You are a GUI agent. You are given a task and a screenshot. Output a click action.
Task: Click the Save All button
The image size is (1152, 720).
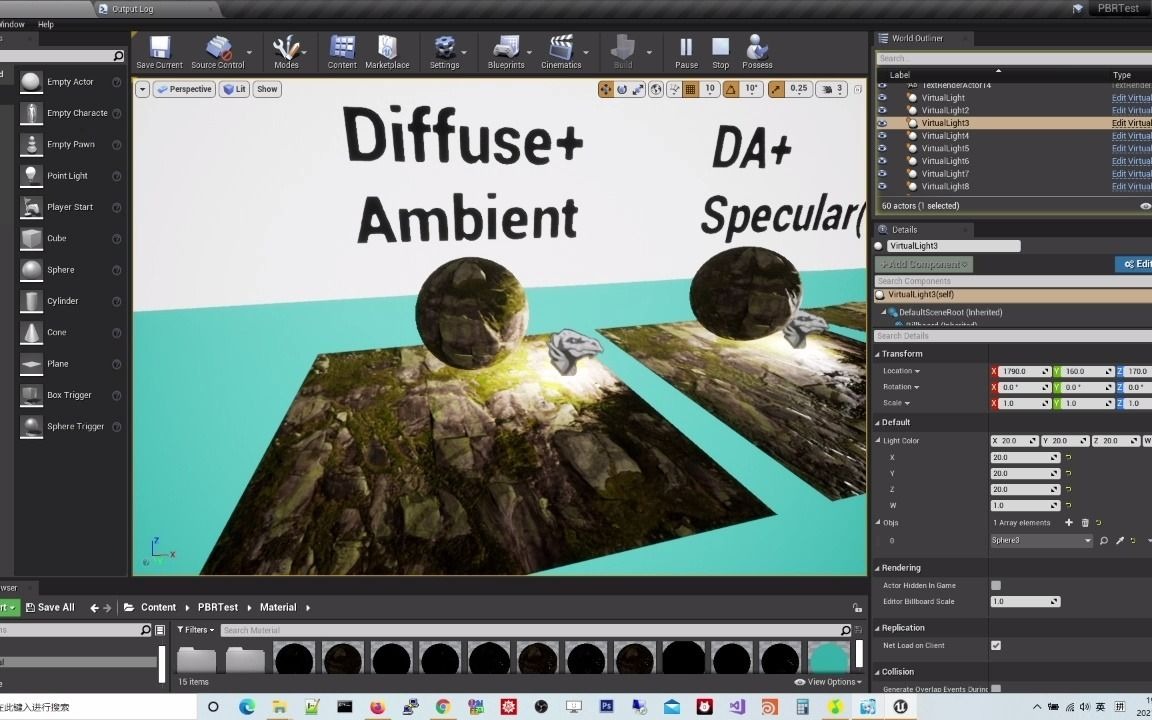coord(50,607)
